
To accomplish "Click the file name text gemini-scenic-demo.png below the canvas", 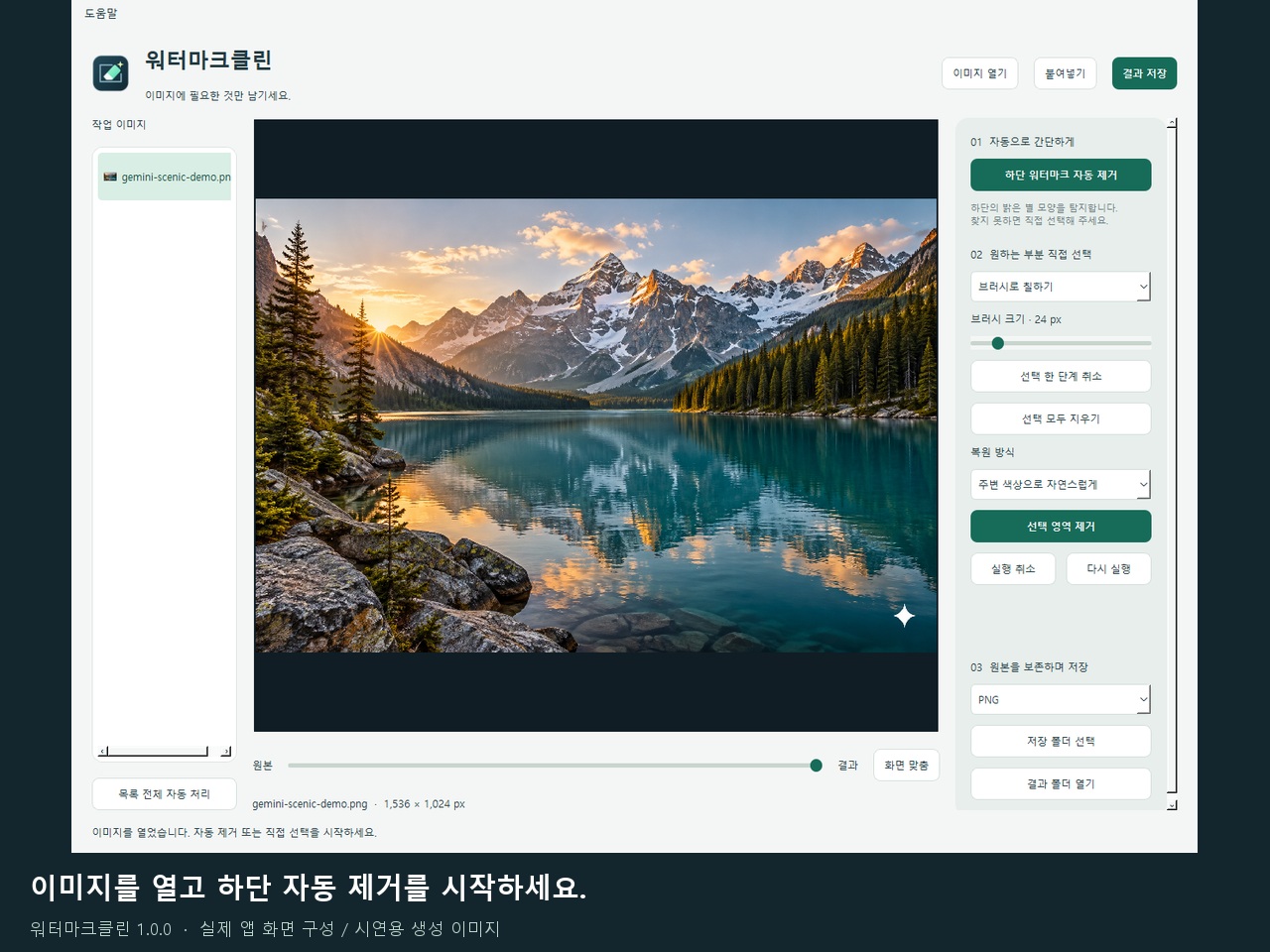I will pyautogui.click(x=310, y=804).
